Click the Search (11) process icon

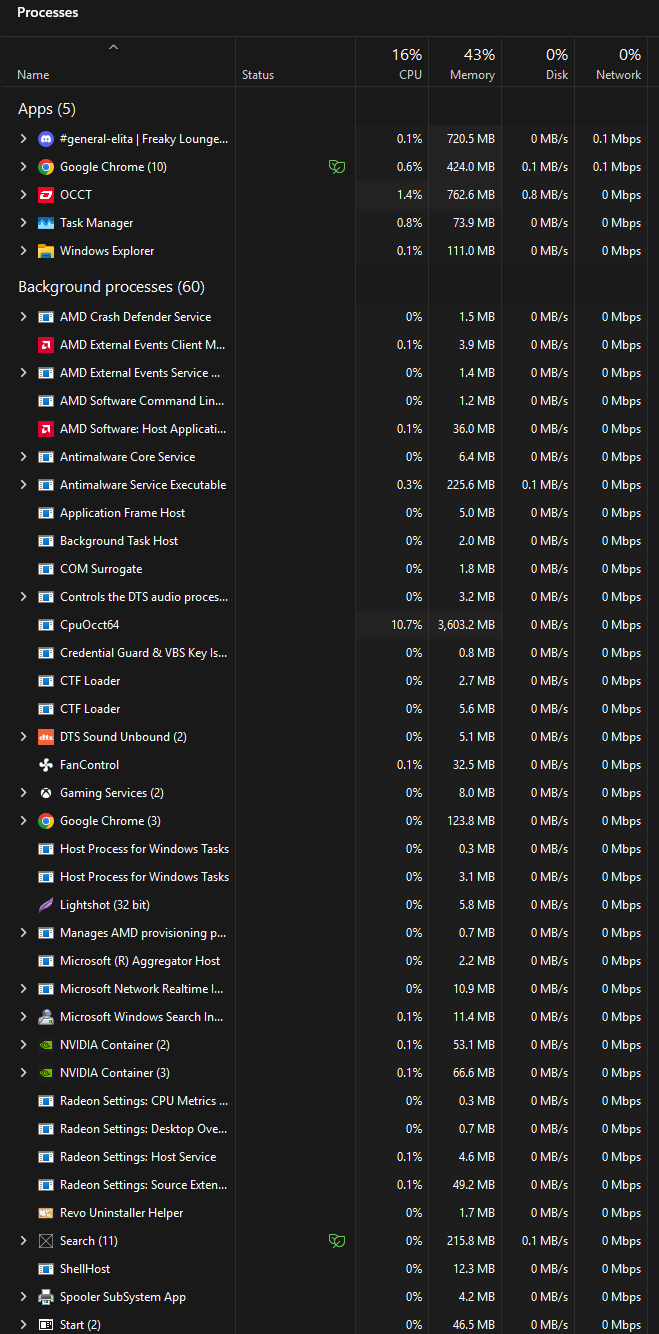point(46,1241)
